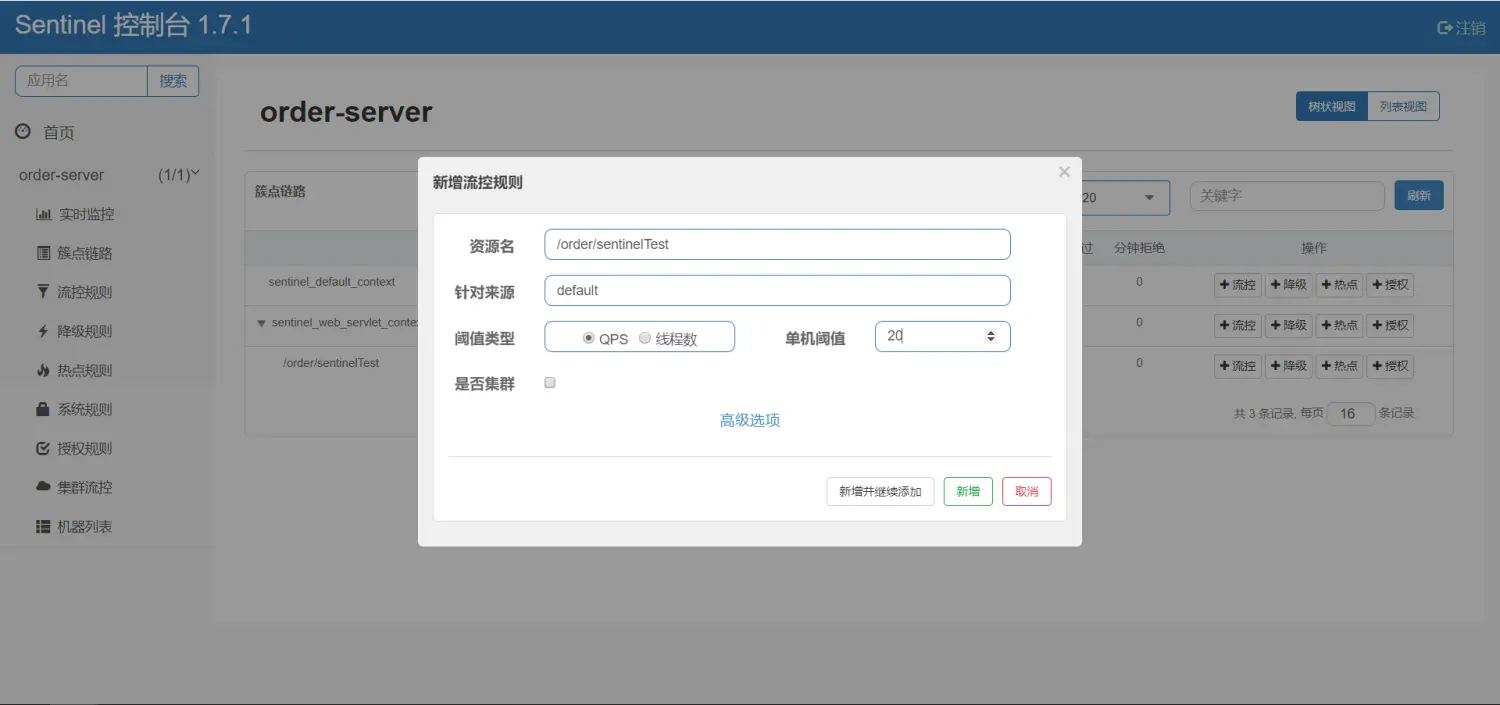Enable the 是否集群 cluster checkbox
Viewport: 1500px width, 705px height.
(x=550, y=383)
